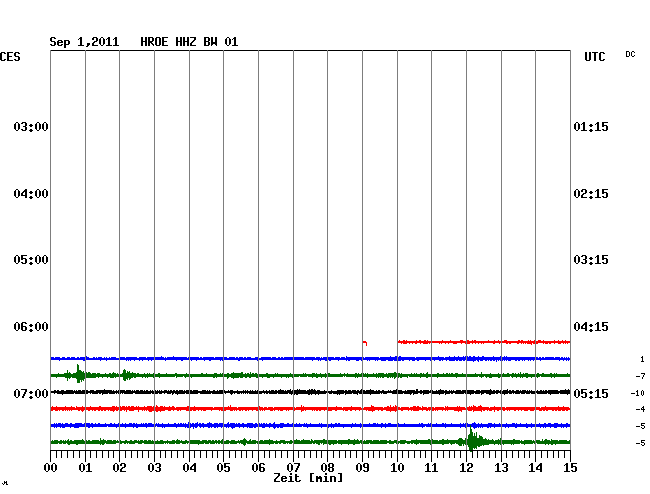Viewport: 650px width, 494px height.
Task: Click the date label Sep 1,2011
Action: click(x=84, y=42)
